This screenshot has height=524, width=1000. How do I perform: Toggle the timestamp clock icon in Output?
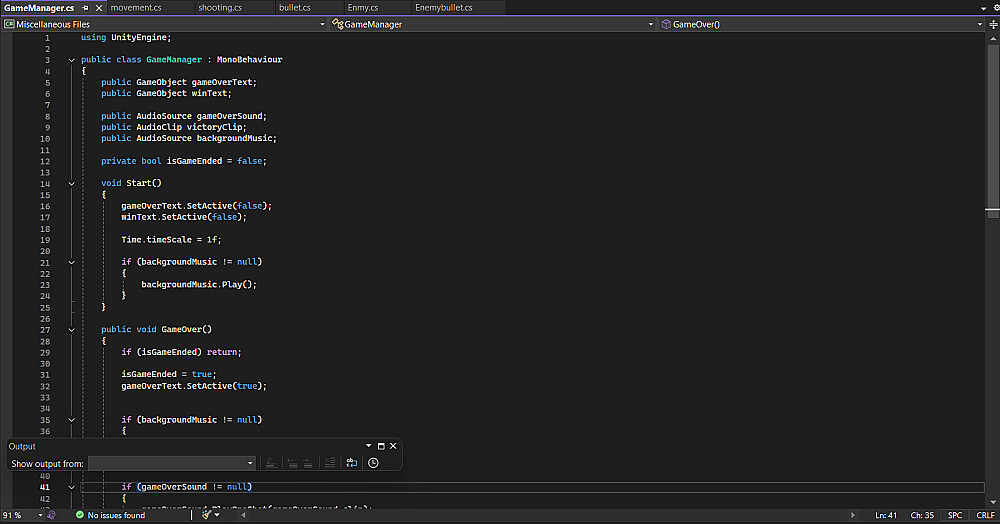[x=373, y=463]
